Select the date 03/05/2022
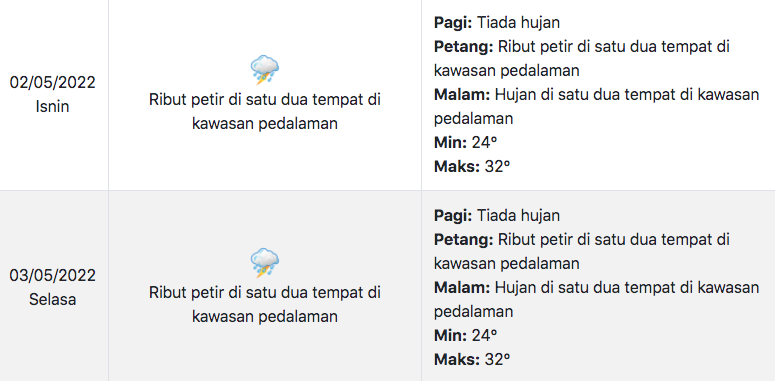The image size is (775, 381). [x=52, y=275]
